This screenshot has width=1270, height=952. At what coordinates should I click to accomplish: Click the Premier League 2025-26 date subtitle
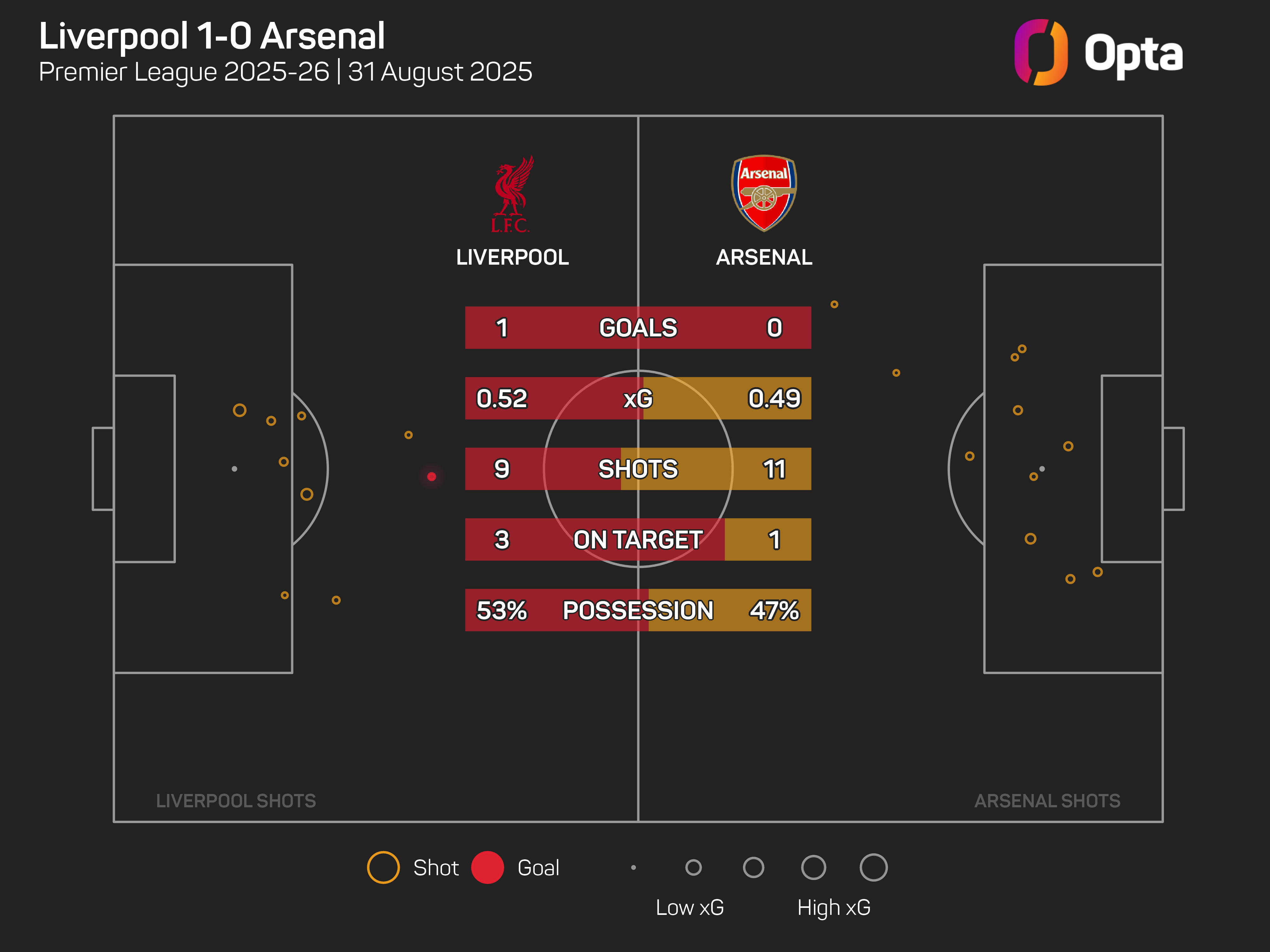pos(285,72)
